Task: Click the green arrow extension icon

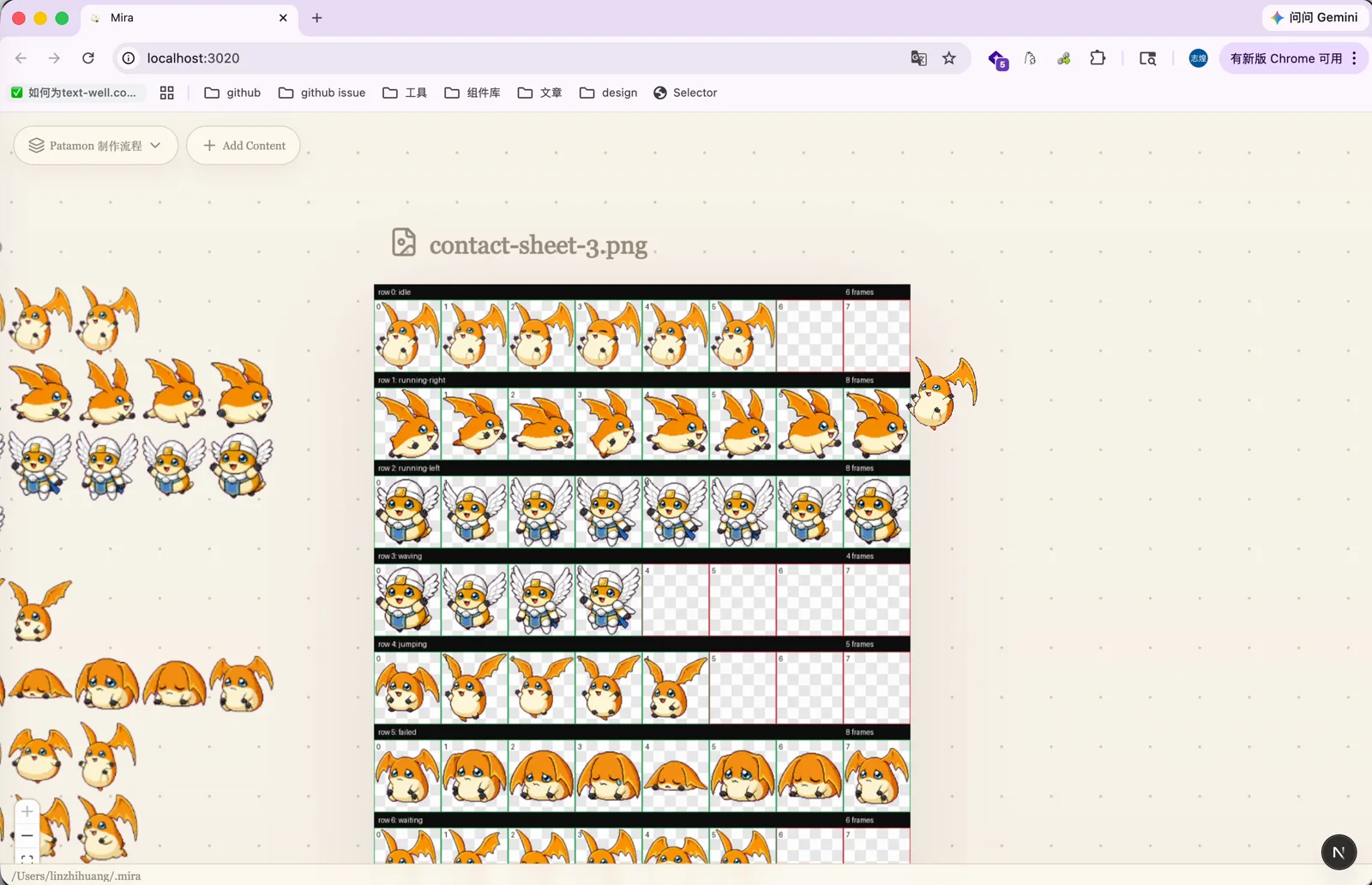Action: point(1063,58)
